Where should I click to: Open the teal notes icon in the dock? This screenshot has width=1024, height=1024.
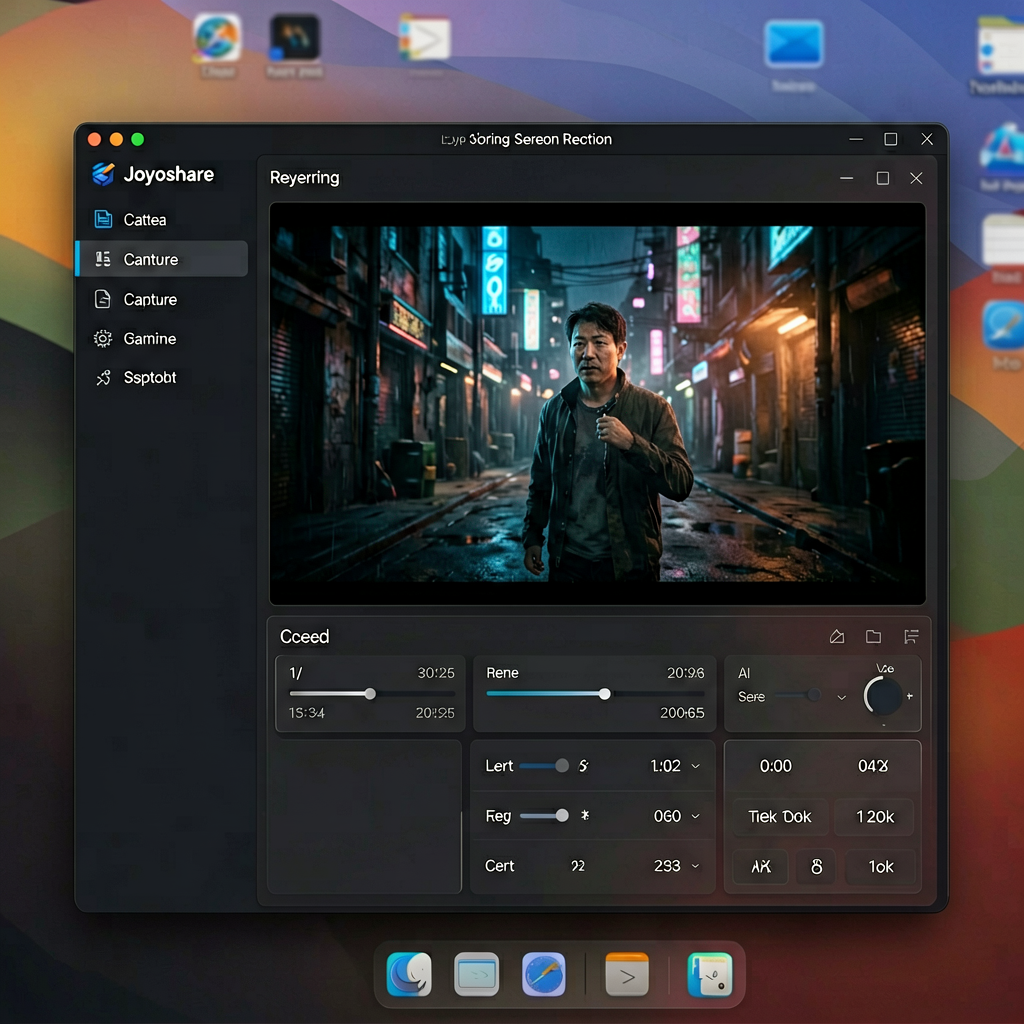coord(710,974)
